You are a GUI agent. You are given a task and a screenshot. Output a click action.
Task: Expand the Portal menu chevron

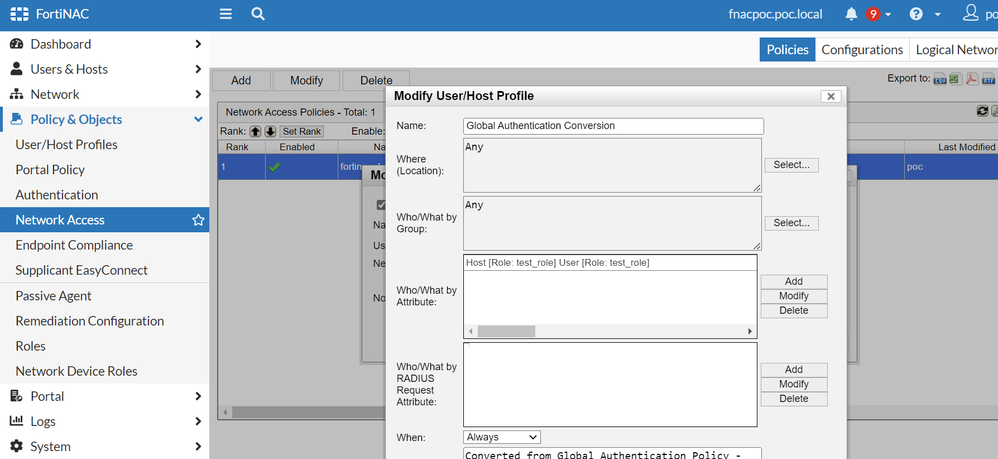pos(198,396)
